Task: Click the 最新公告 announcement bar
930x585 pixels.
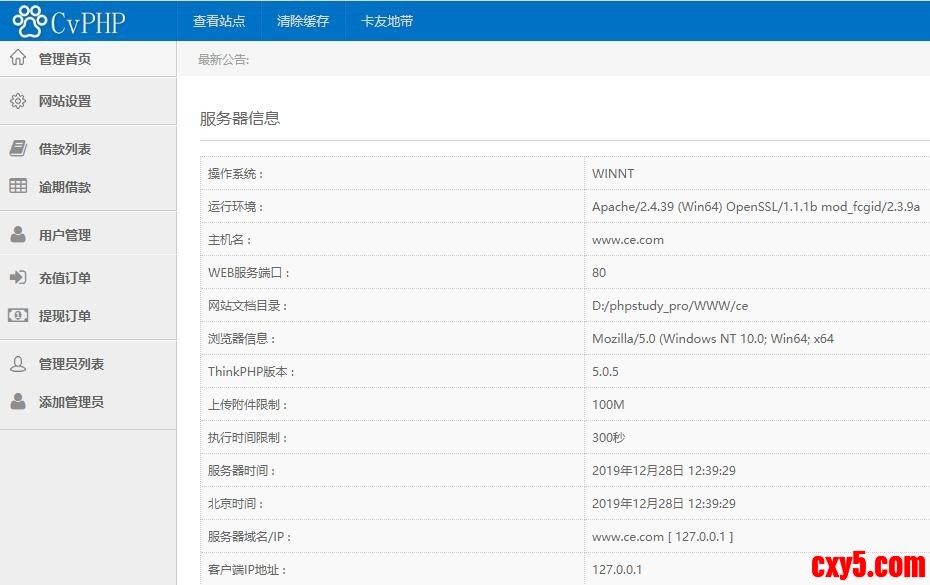Action: [x=224, y=59]
